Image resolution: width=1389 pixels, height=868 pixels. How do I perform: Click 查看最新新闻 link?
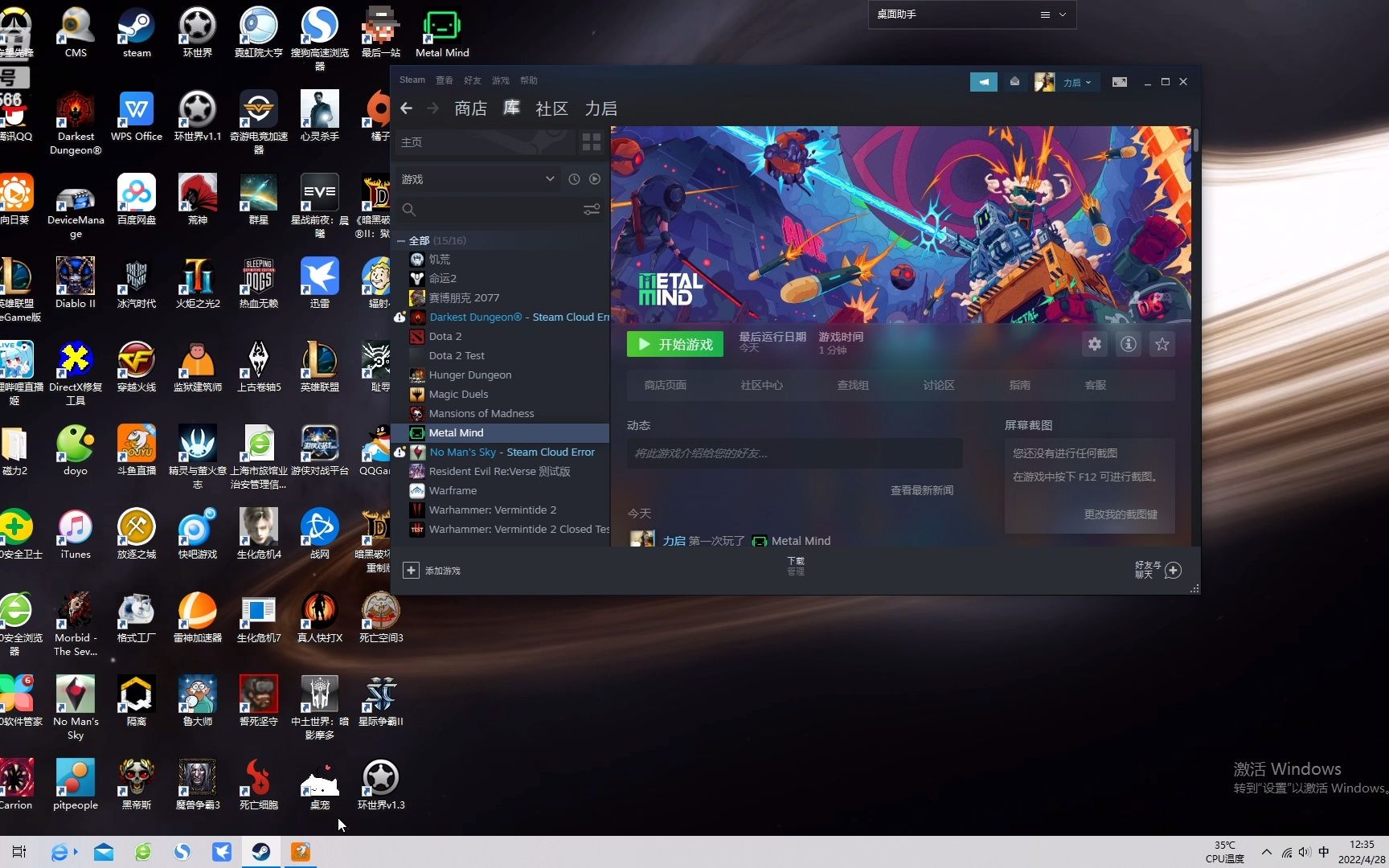pyautogui.click(x=922, y=490)
